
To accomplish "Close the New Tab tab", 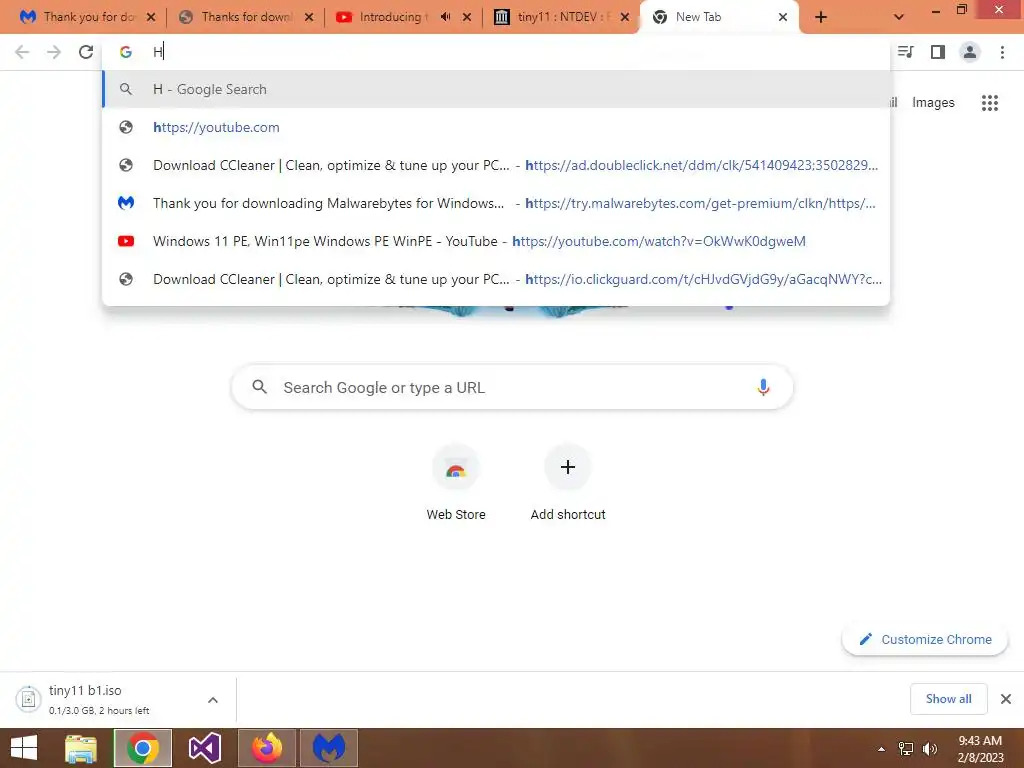I will pyautogui.click(x=783, y=17).
